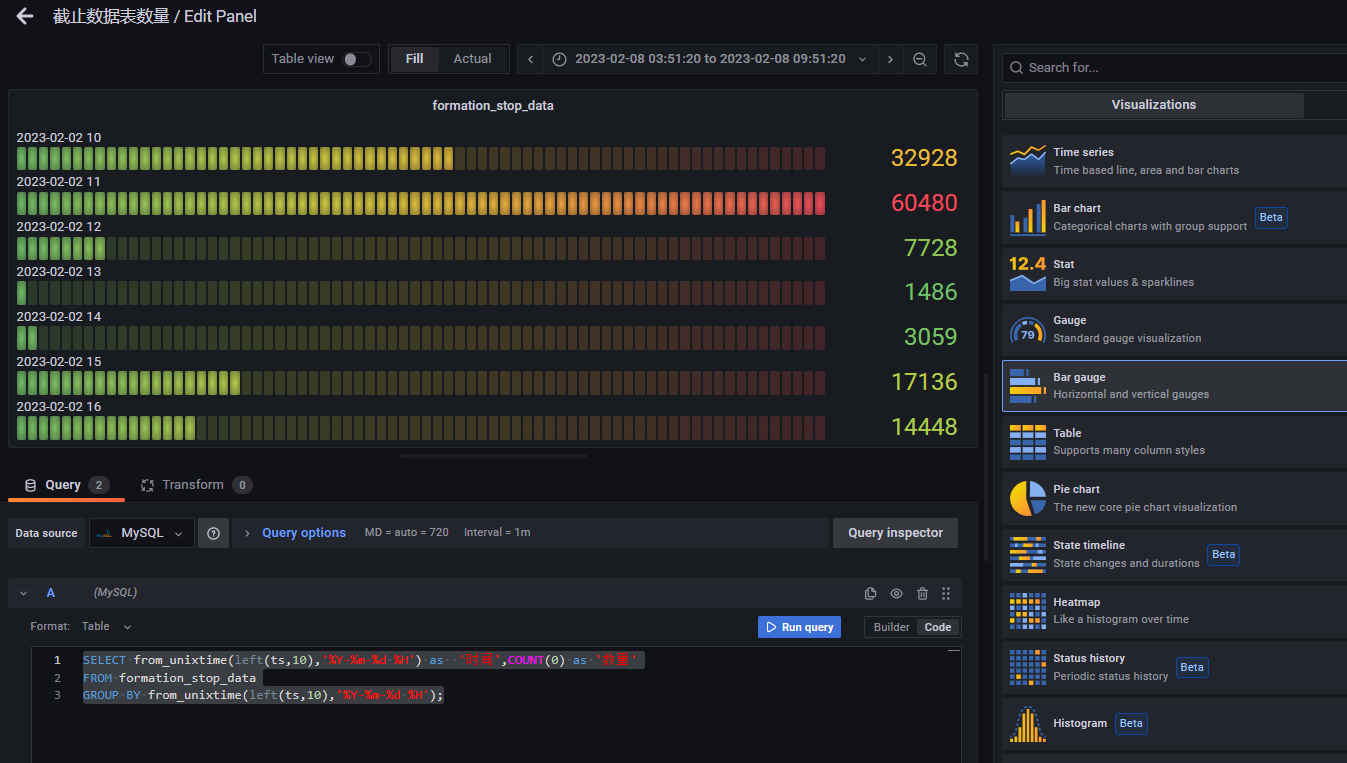The height and width of the screenshot is (763, 1347).
Task: Refresh the dashboard panel
Action: click(961, 59)
